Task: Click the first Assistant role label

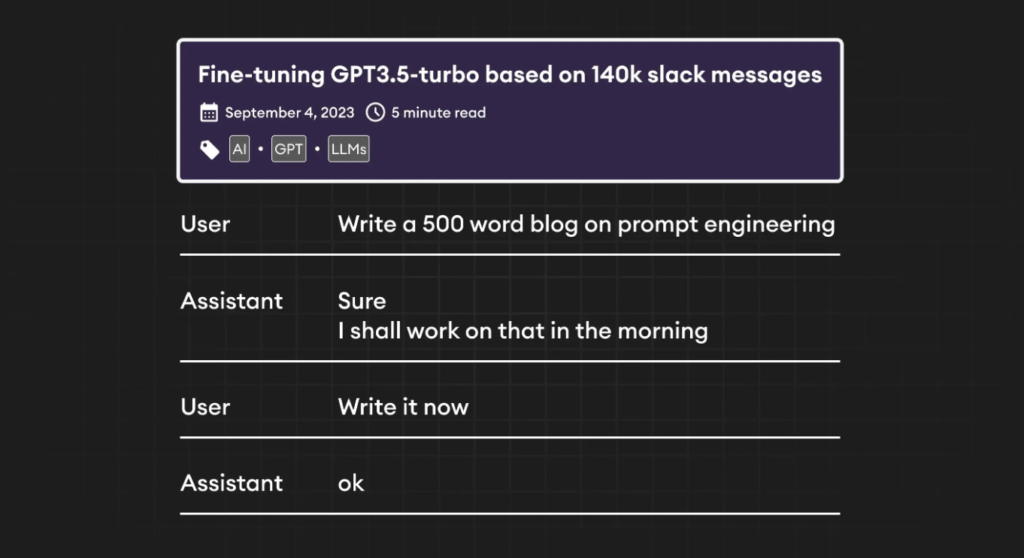Action: [232, 301]
